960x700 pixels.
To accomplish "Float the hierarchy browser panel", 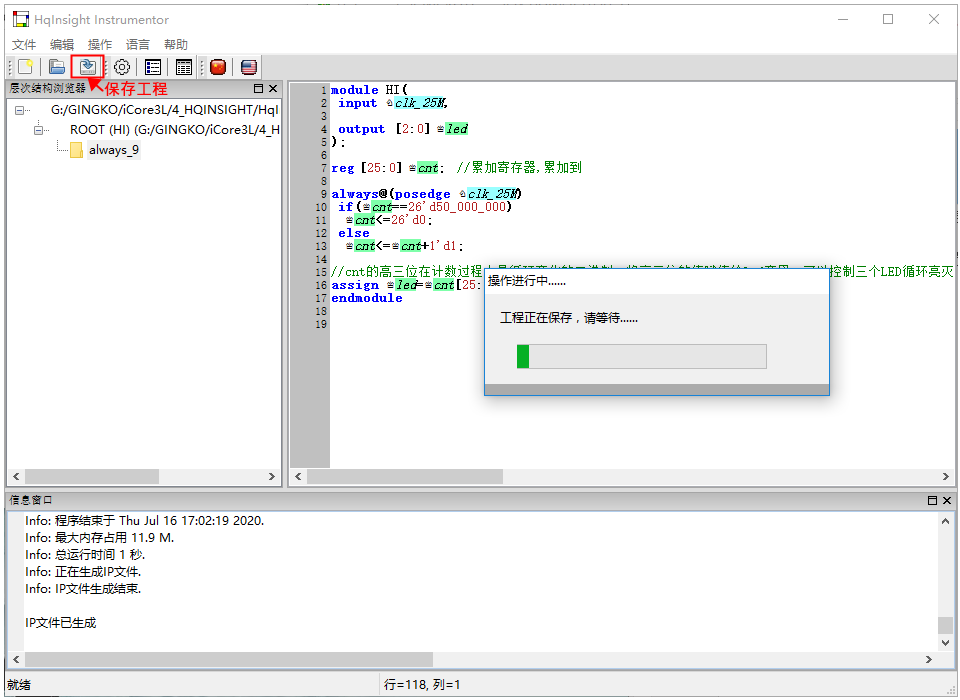I will [x=258, y=89].
